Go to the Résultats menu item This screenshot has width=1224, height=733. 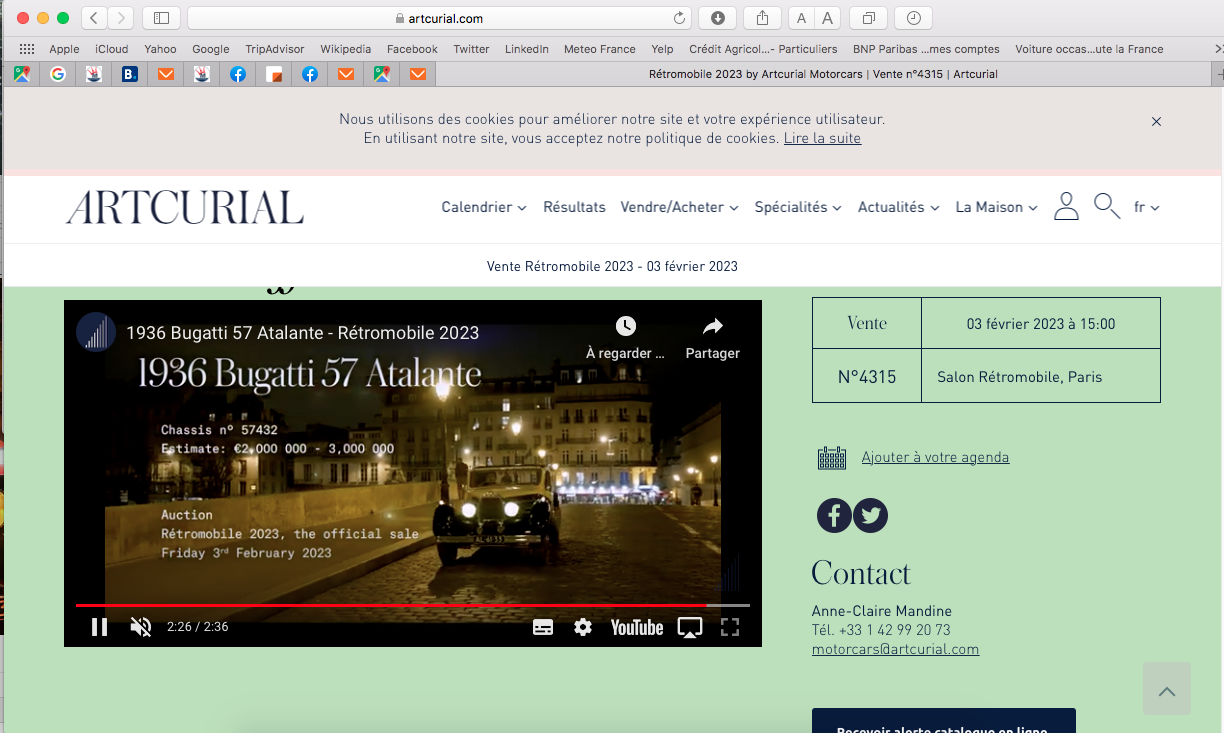pyautogui.click(x=574, y=207)
